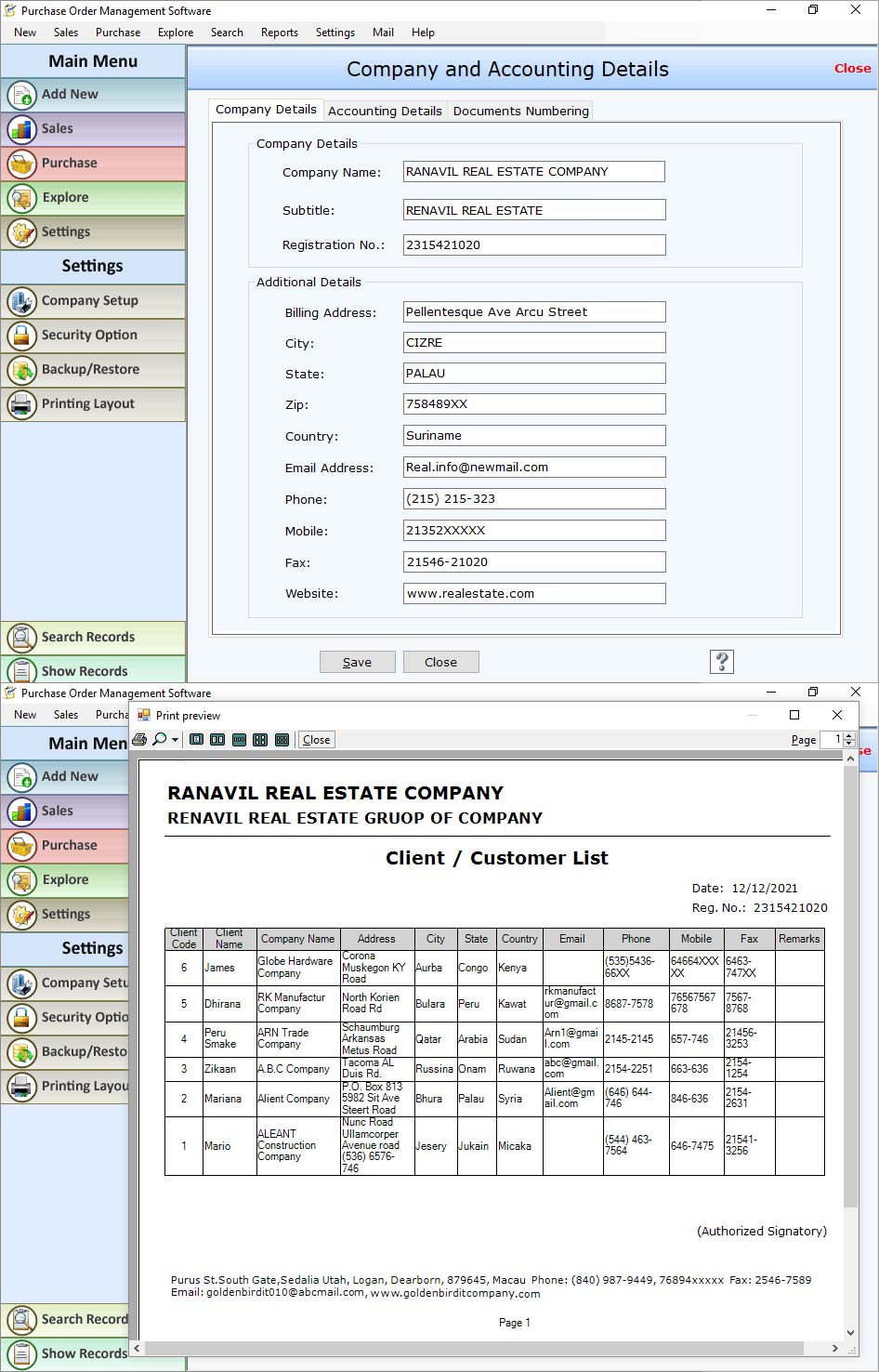Viewport: 879px width, 1372px height.
Task: Switch to the Accounting Details tab
Action: 384,111
